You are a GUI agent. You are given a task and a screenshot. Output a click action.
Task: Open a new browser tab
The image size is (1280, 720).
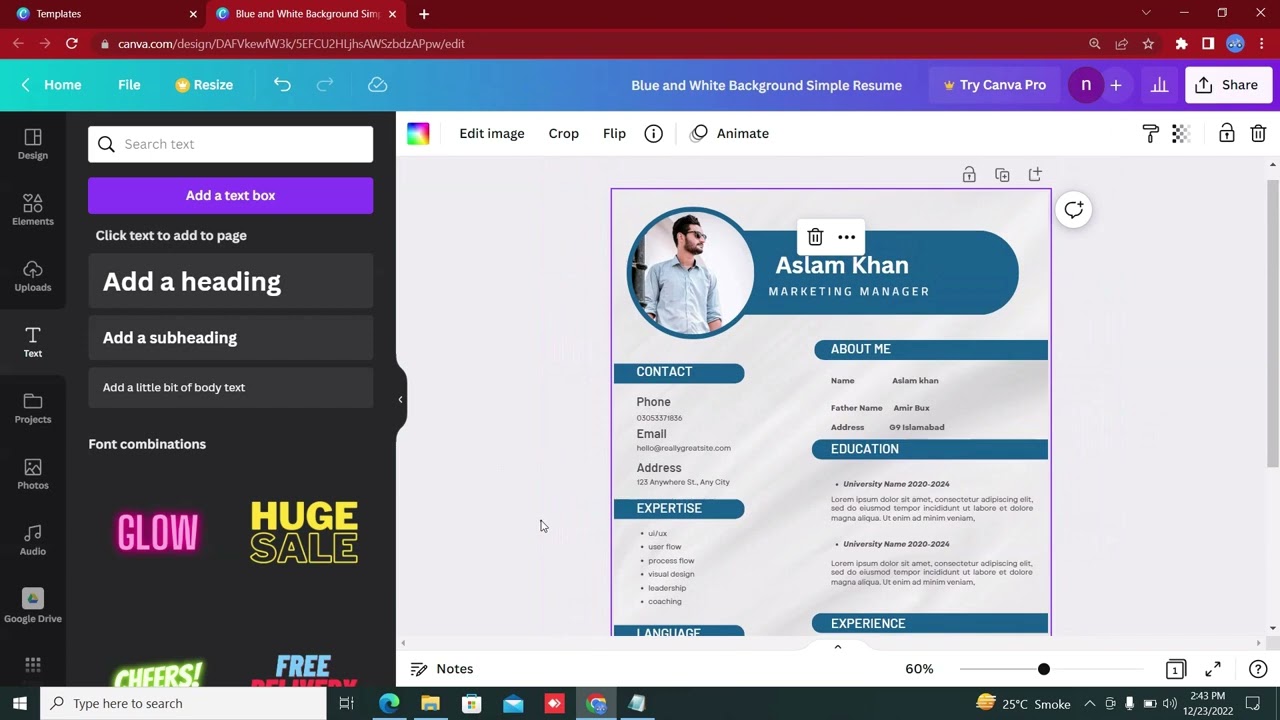tap(424, 14)
